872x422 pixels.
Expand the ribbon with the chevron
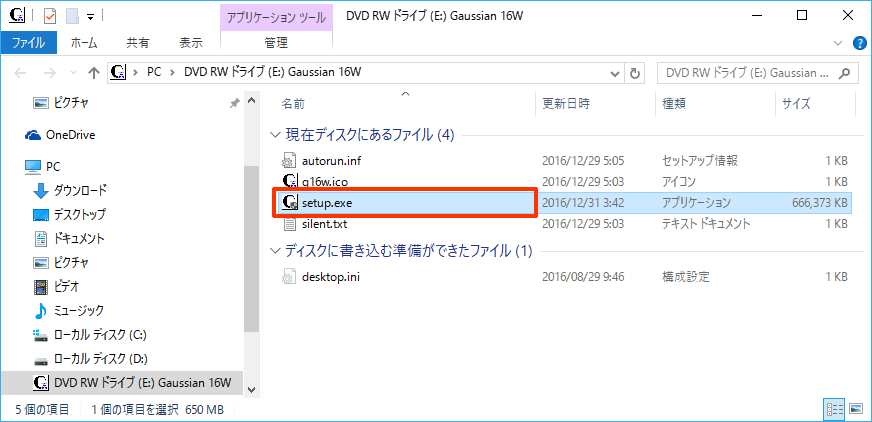click(838, 43)
